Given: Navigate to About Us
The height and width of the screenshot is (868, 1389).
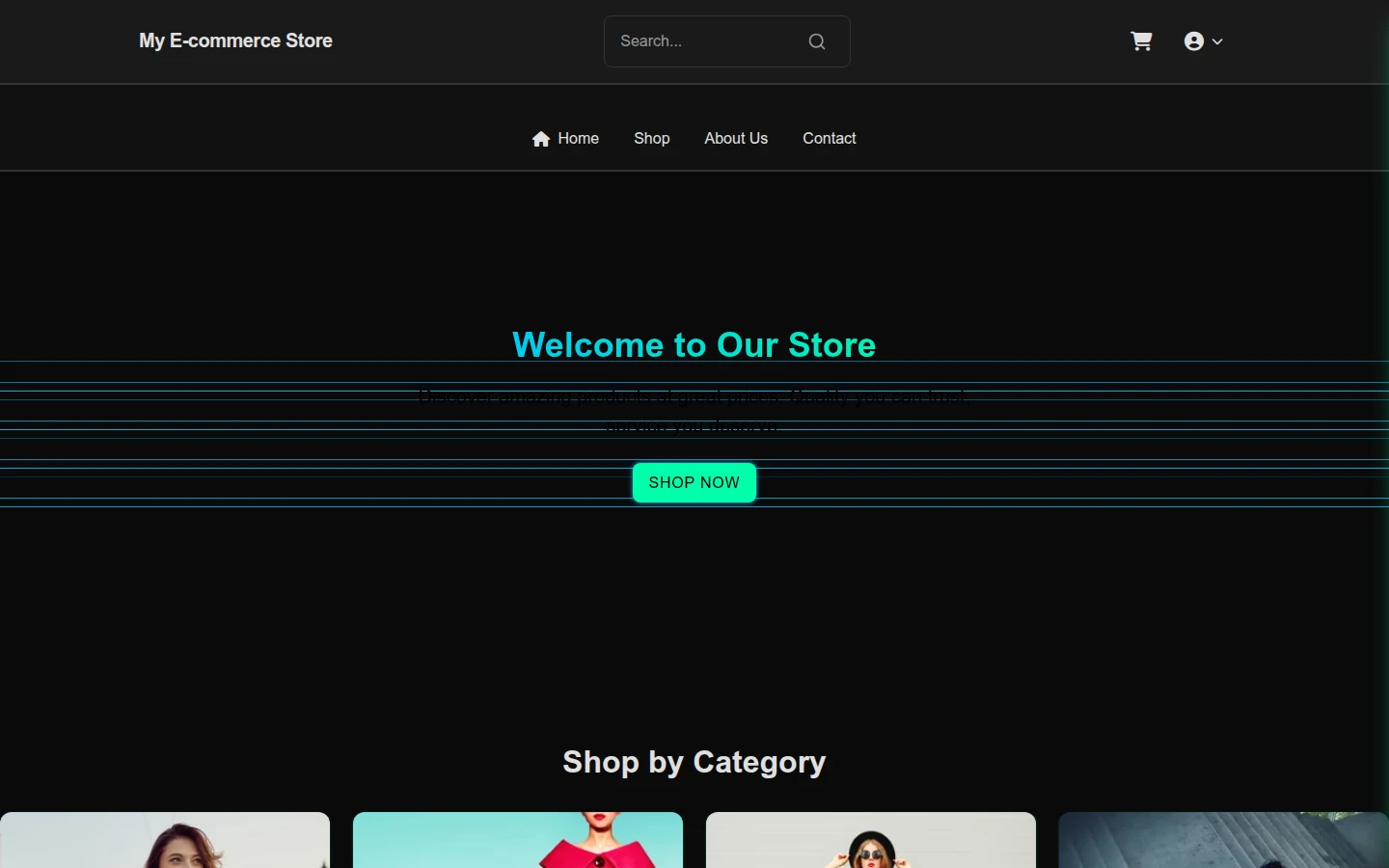Looking at the screenshot, I should click(736, 139).
